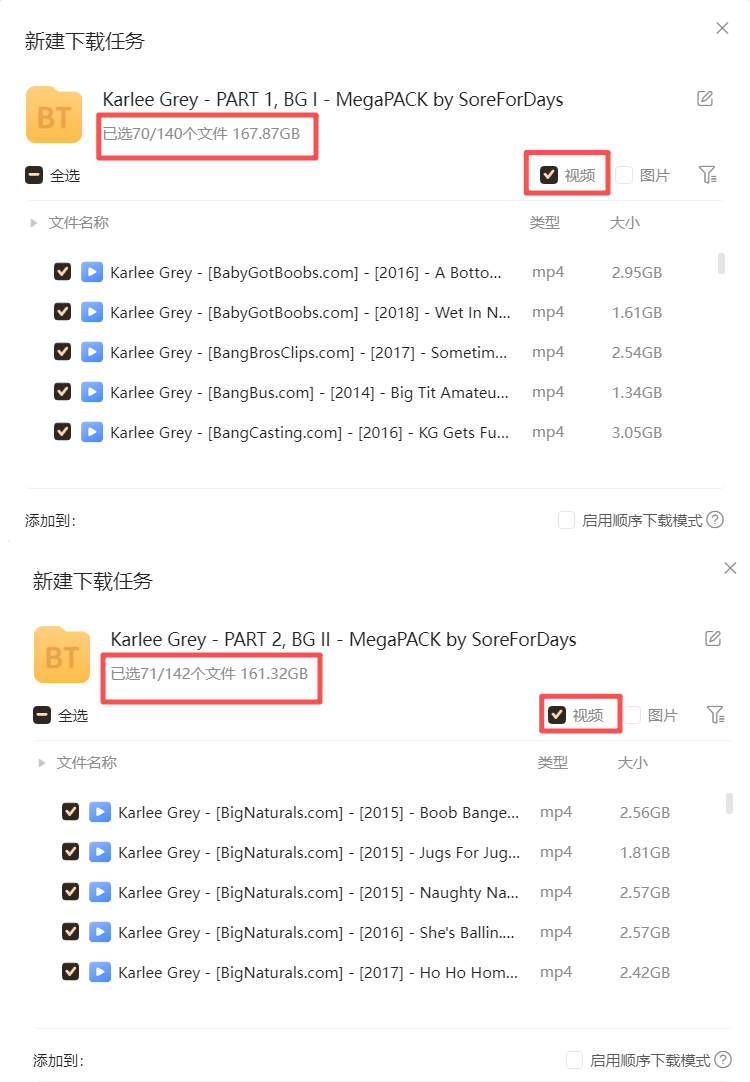
Task: Toggle 全选 checkbox in PART 2 dialog
Action: pyautogui.click(x=42, y=716)
